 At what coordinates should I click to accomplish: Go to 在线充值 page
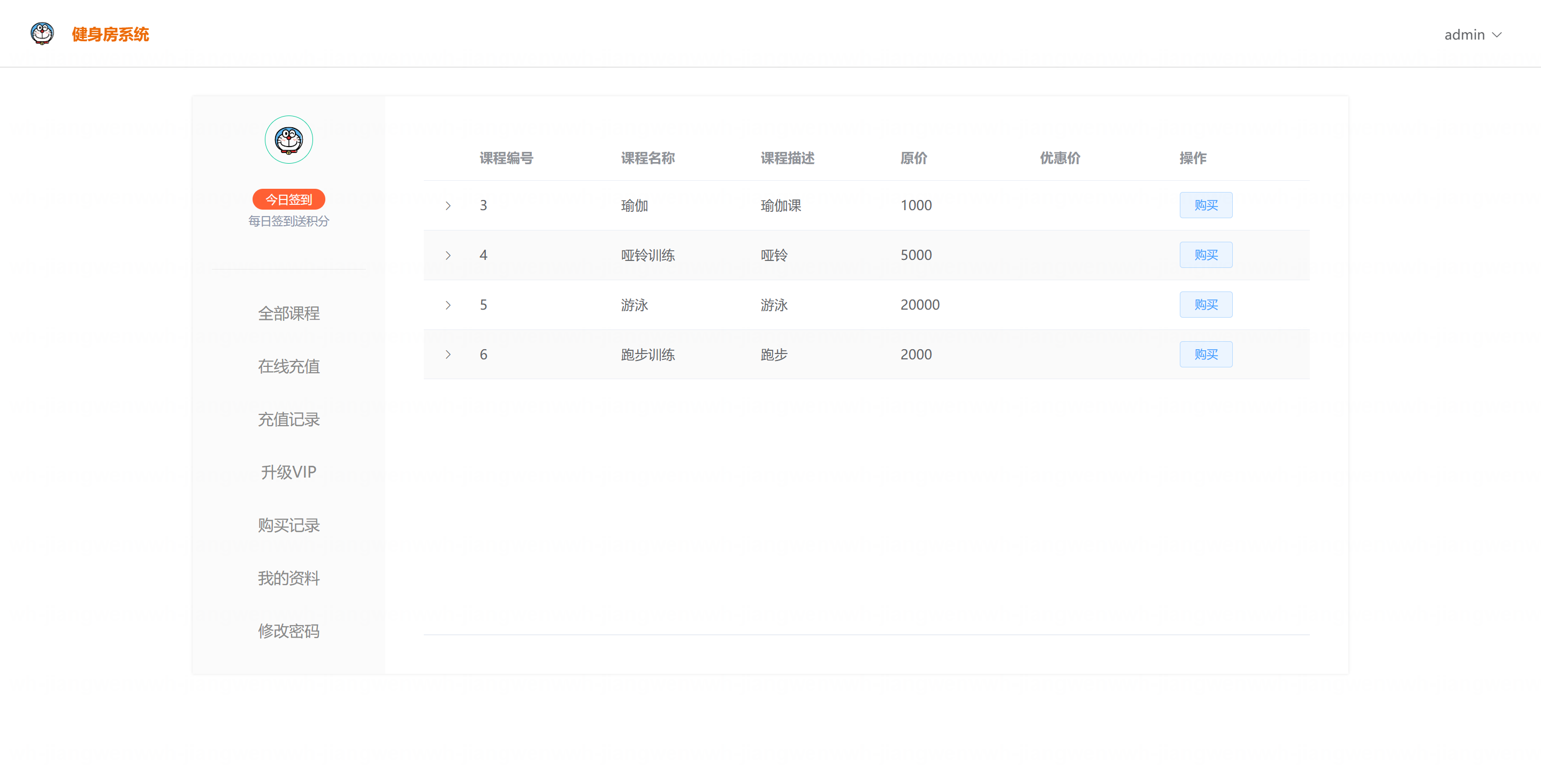288,366
